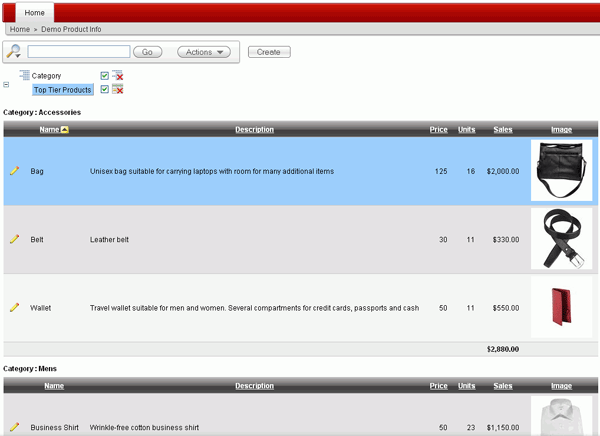The width and height of the screenshot is (600, 436).
Task: Select the Wallet name cell
Action: (x=41, y=308)
